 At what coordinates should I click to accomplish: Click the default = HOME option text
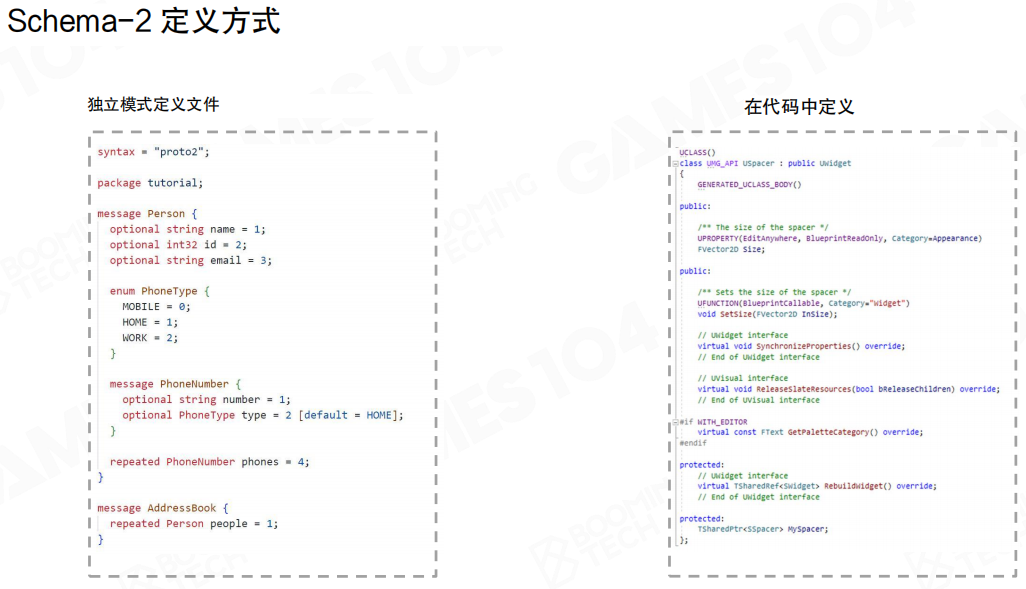(350, 415)
